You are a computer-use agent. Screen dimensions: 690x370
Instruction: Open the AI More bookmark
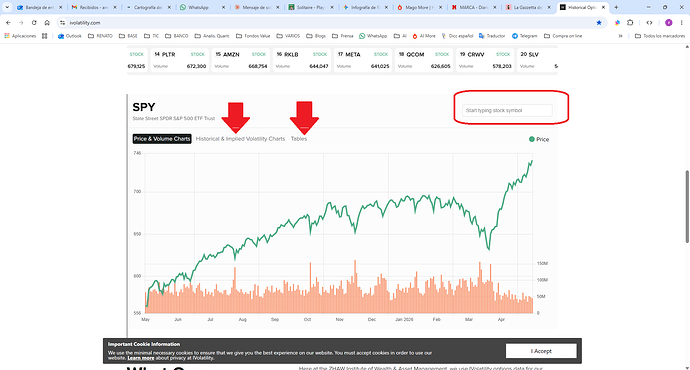pyautogui.click(x=424, y=36)
